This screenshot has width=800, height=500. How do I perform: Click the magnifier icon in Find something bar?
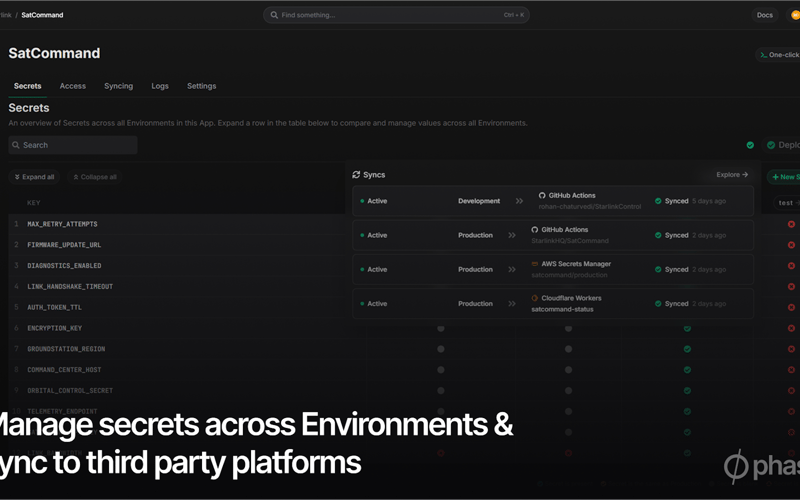pos(274,15)
